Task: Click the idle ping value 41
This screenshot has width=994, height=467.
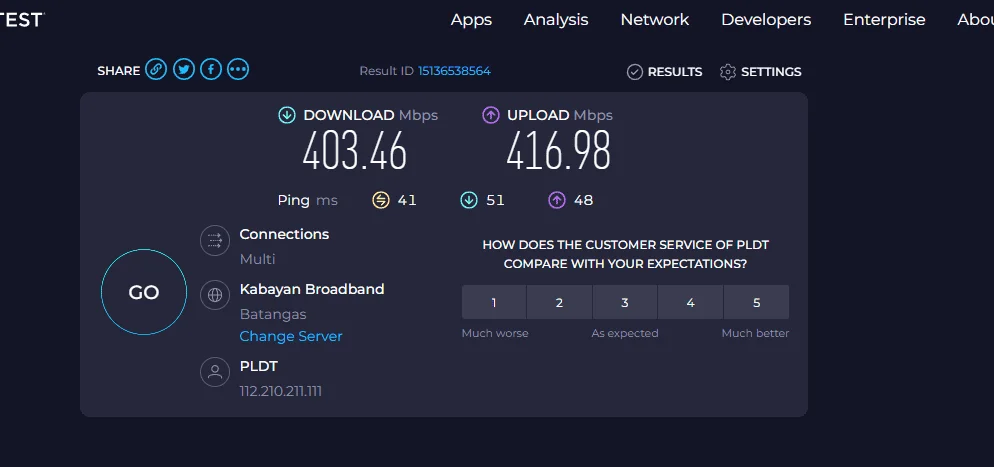Action: coord(407,200)
